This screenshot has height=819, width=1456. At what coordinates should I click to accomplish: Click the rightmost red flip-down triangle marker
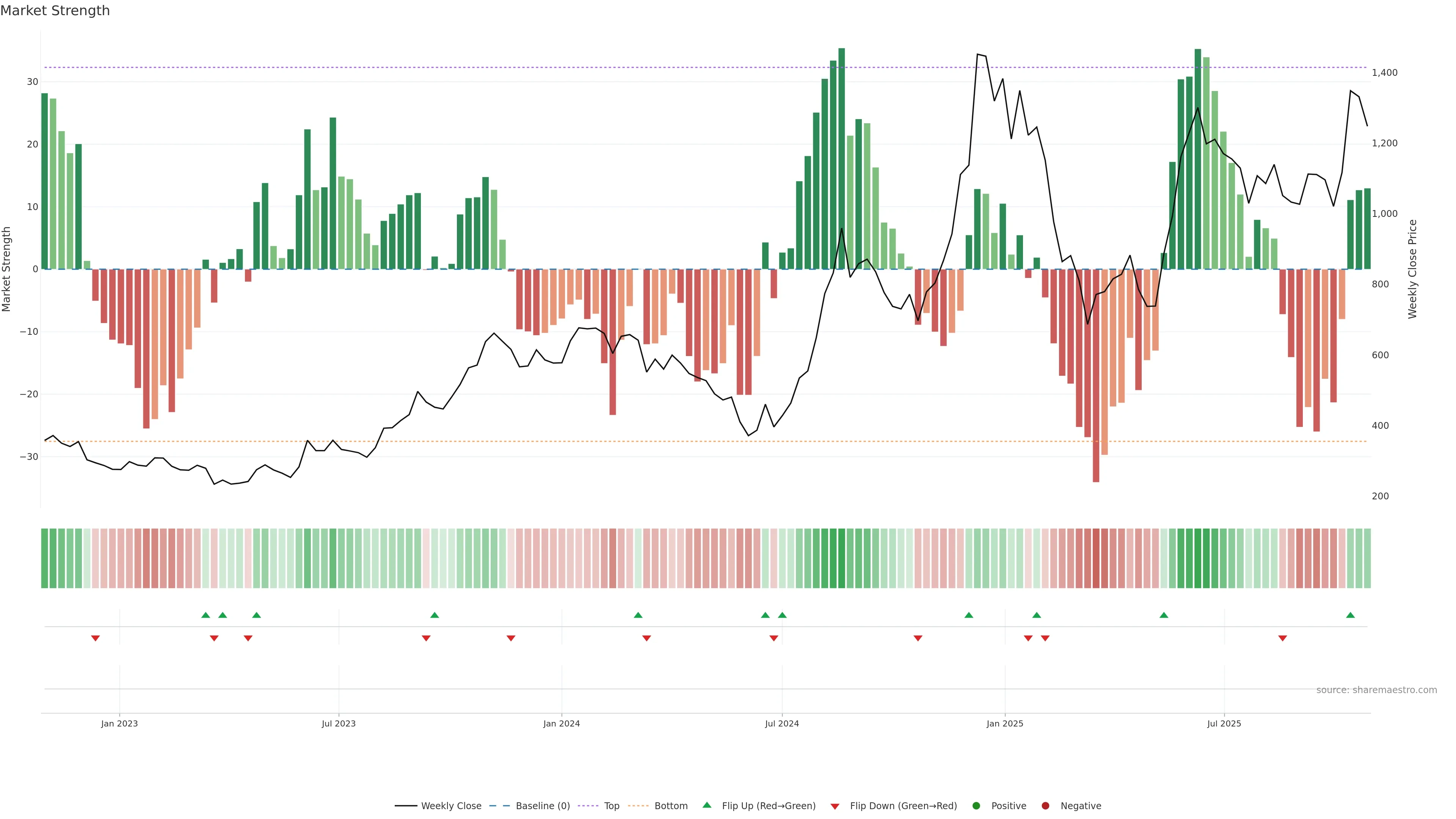1282,638
